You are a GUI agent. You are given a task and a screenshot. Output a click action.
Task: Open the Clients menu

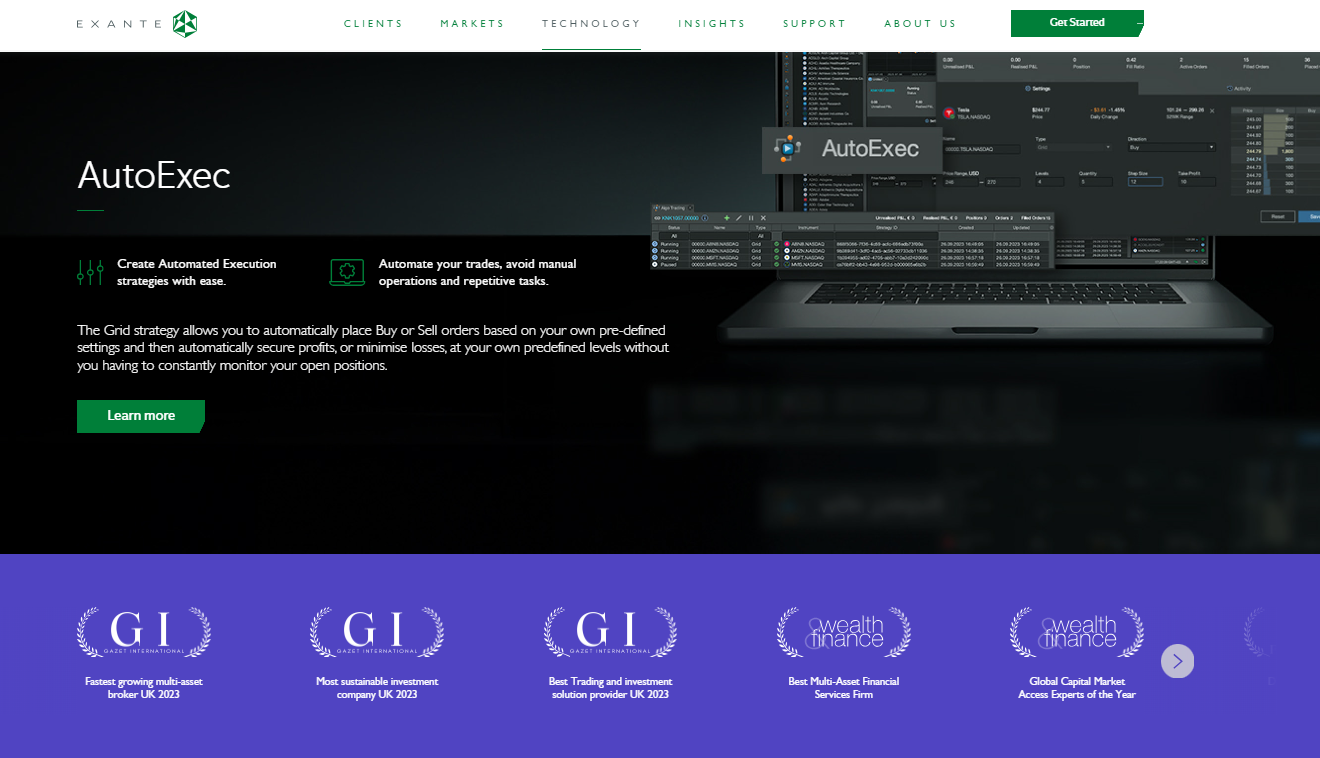coord(373,24)
